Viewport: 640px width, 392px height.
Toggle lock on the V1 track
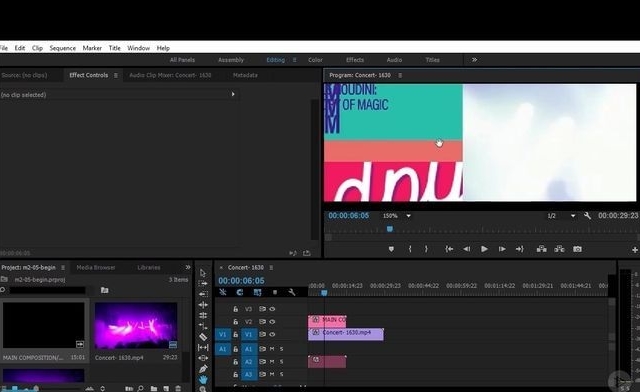coord(236,334)
